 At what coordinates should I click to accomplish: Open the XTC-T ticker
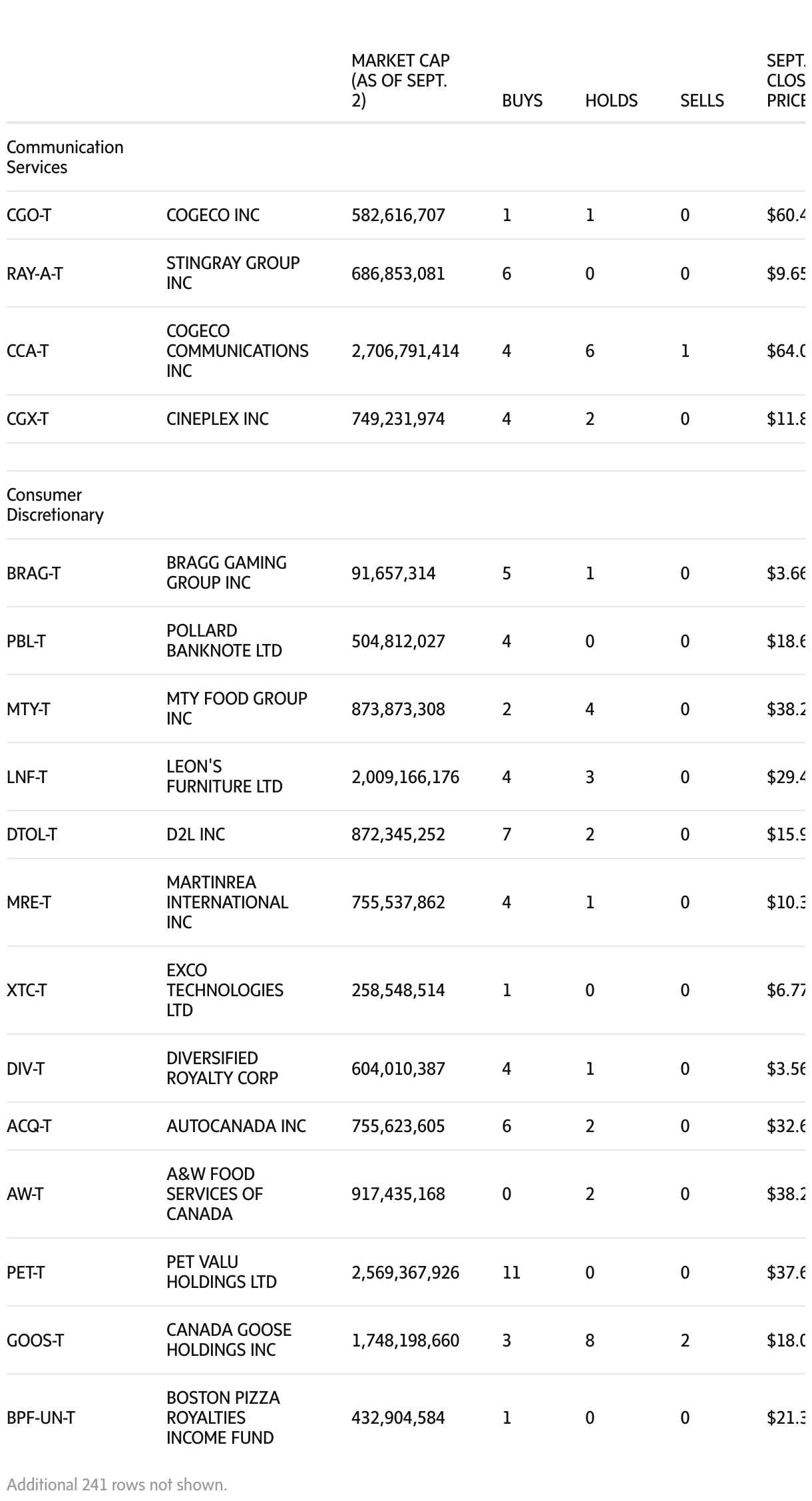point(27,990)
